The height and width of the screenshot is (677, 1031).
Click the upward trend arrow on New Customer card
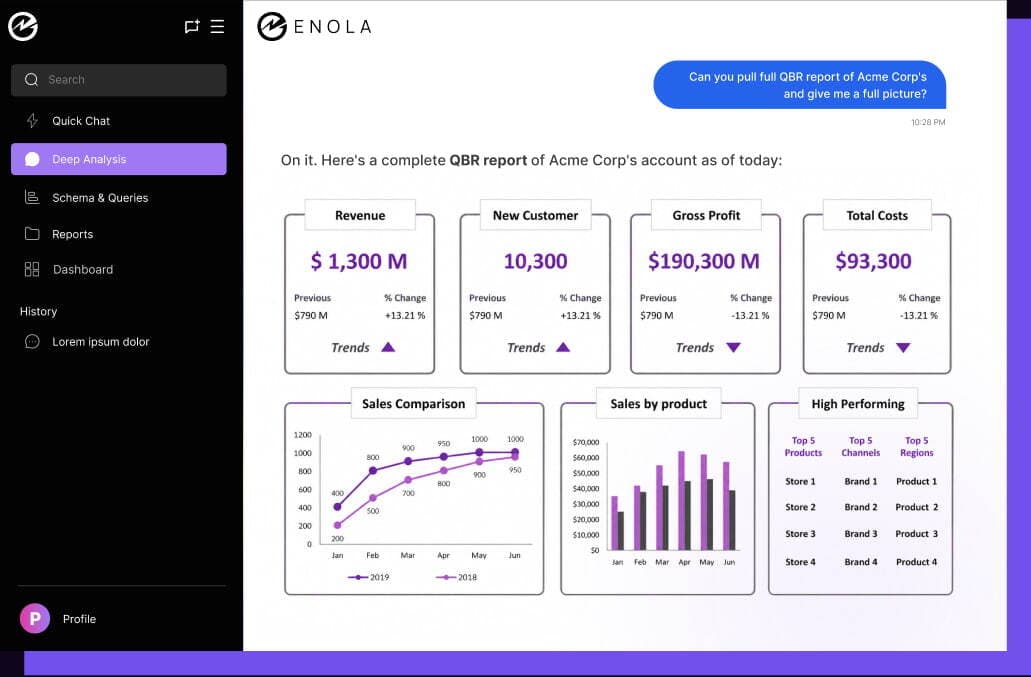tap(563, 347)
